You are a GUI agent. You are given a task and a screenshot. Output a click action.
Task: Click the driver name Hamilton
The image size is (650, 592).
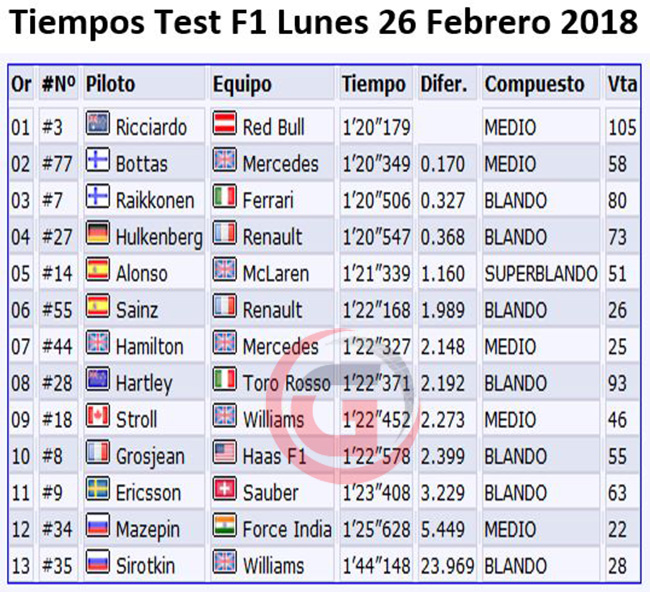tap(149, 347)
